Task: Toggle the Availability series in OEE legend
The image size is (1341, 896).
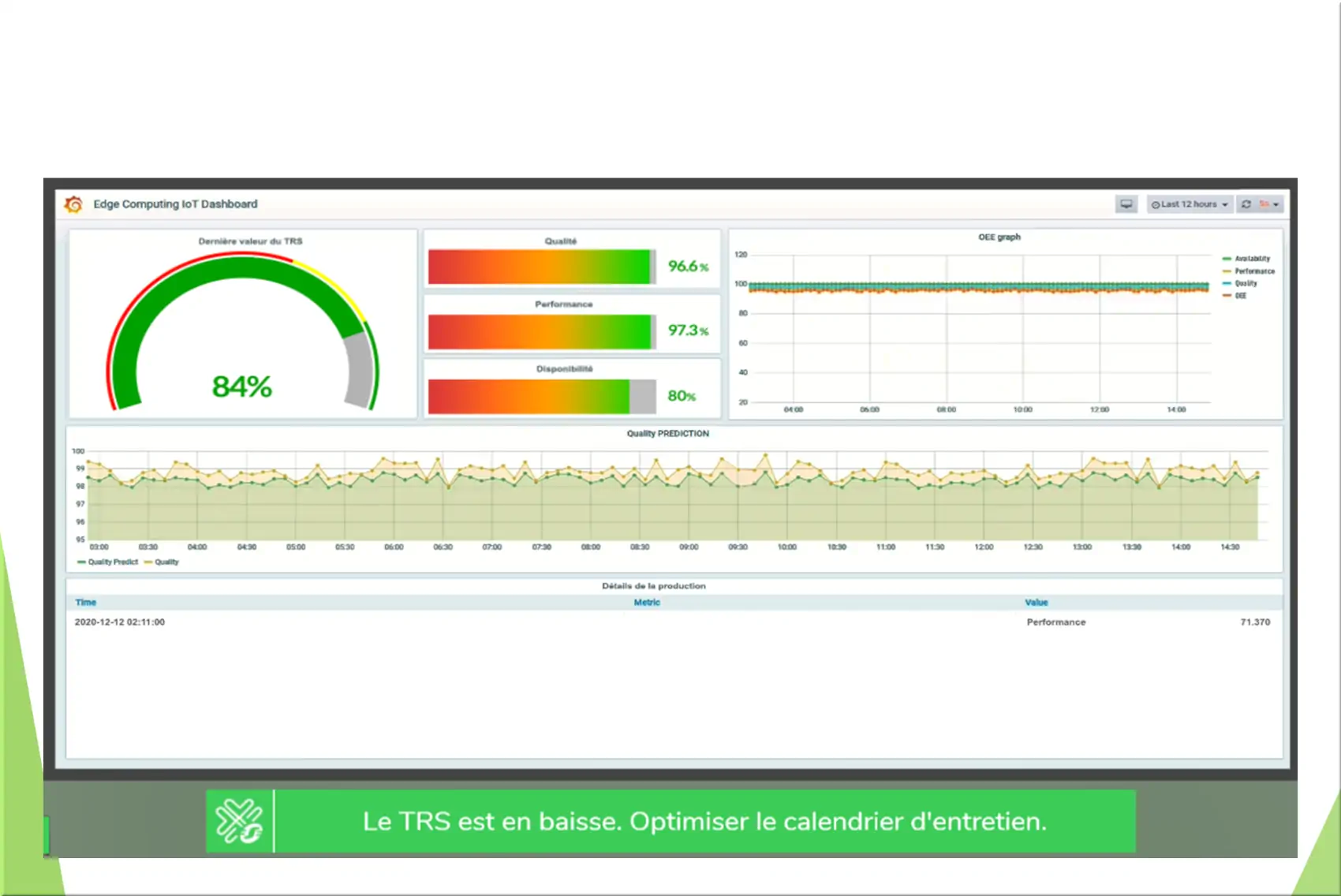Action: [1246, 259]
